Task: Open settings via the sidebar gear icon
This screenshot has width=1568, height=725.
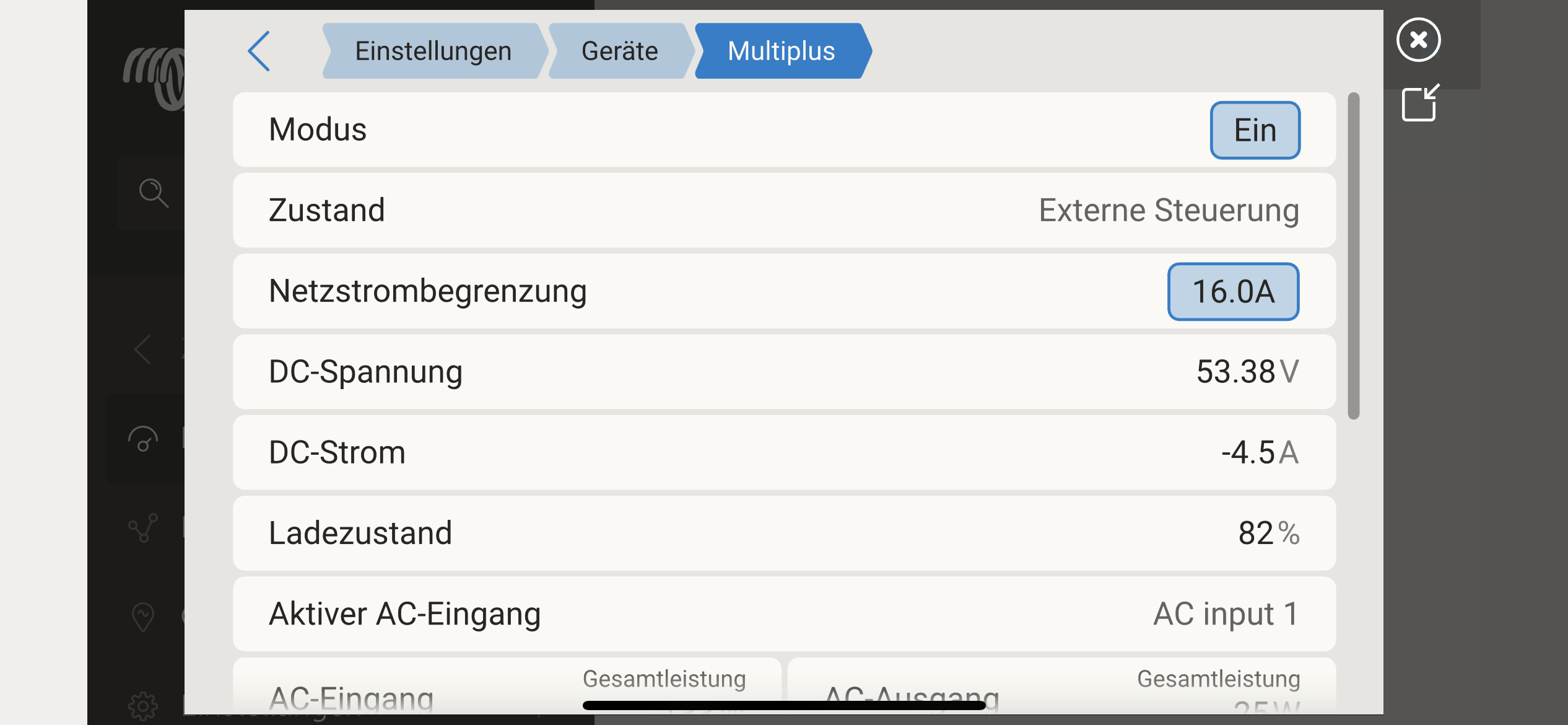Action: pyautogui.click(x=143, y=706)
